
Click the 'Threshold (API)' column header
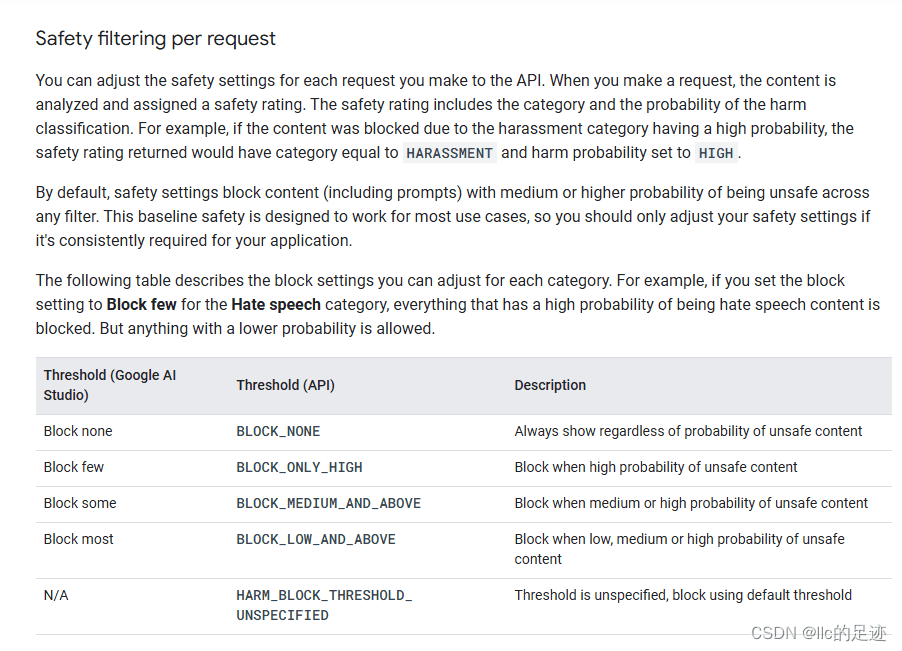click(285, 385)
